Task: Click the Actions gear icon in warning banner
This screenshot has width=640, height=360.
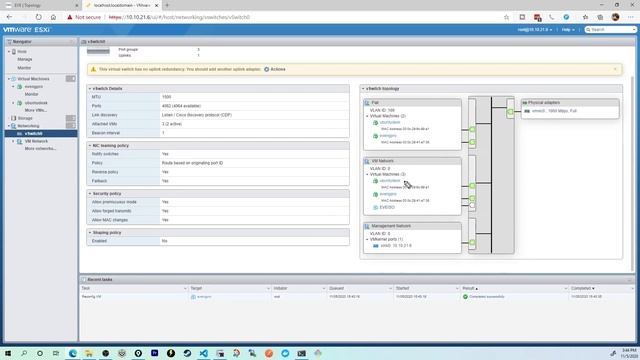Action: 267,69
